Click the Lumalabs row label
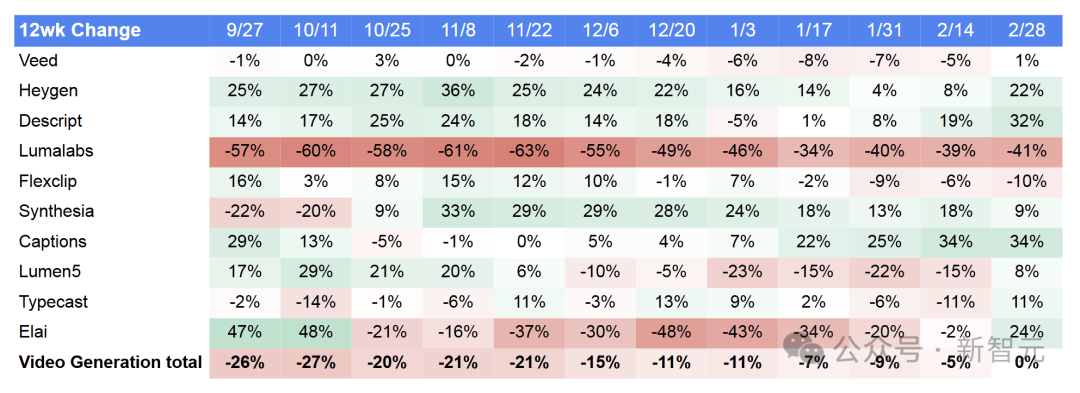1080x393 pixels. [x=54, y=151]
